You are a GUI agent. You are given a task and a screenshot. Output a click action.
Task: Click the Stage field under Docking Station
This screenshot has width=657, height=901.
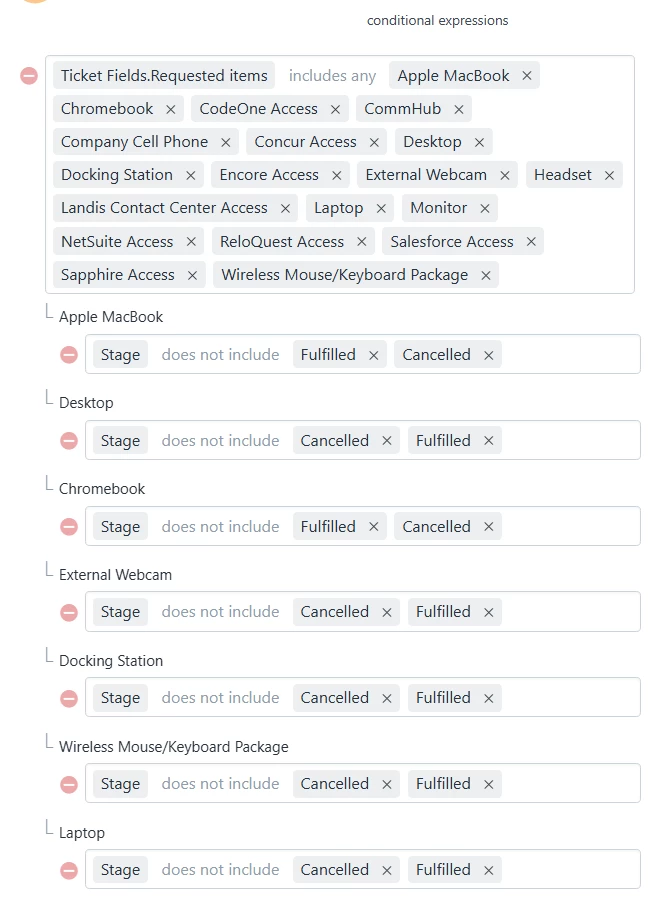tap(120, 698)
